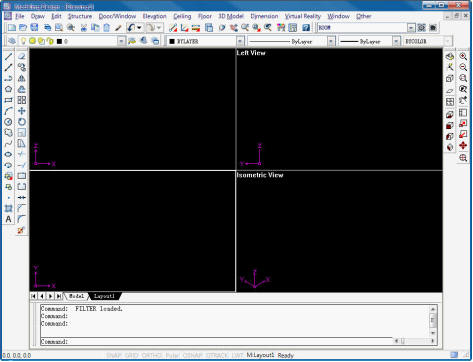The height and width of the screenshot is (362, 473).
Task: Select the Scale tool
Action: click(22, 132)
